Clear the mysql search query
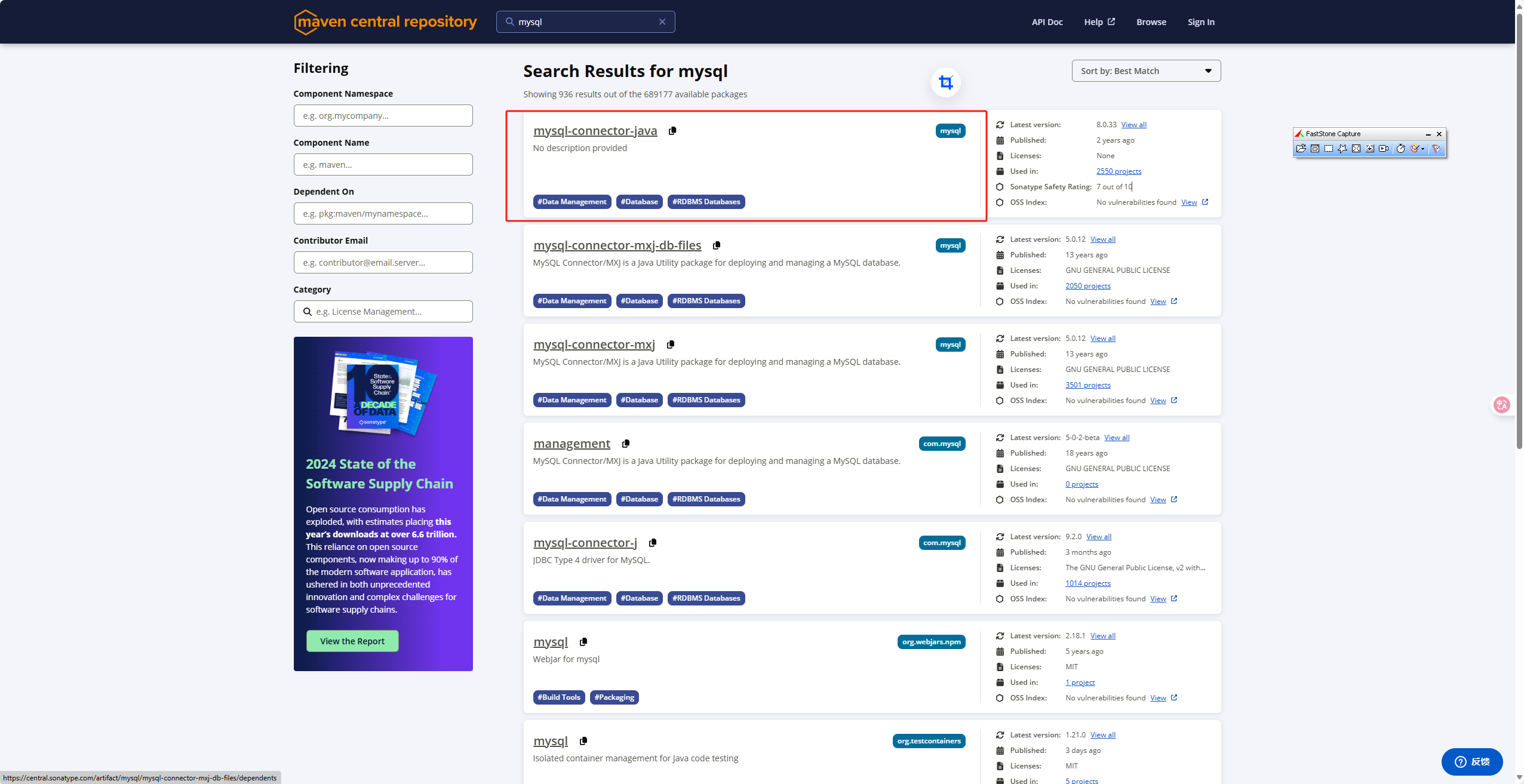 pos(662,21)
